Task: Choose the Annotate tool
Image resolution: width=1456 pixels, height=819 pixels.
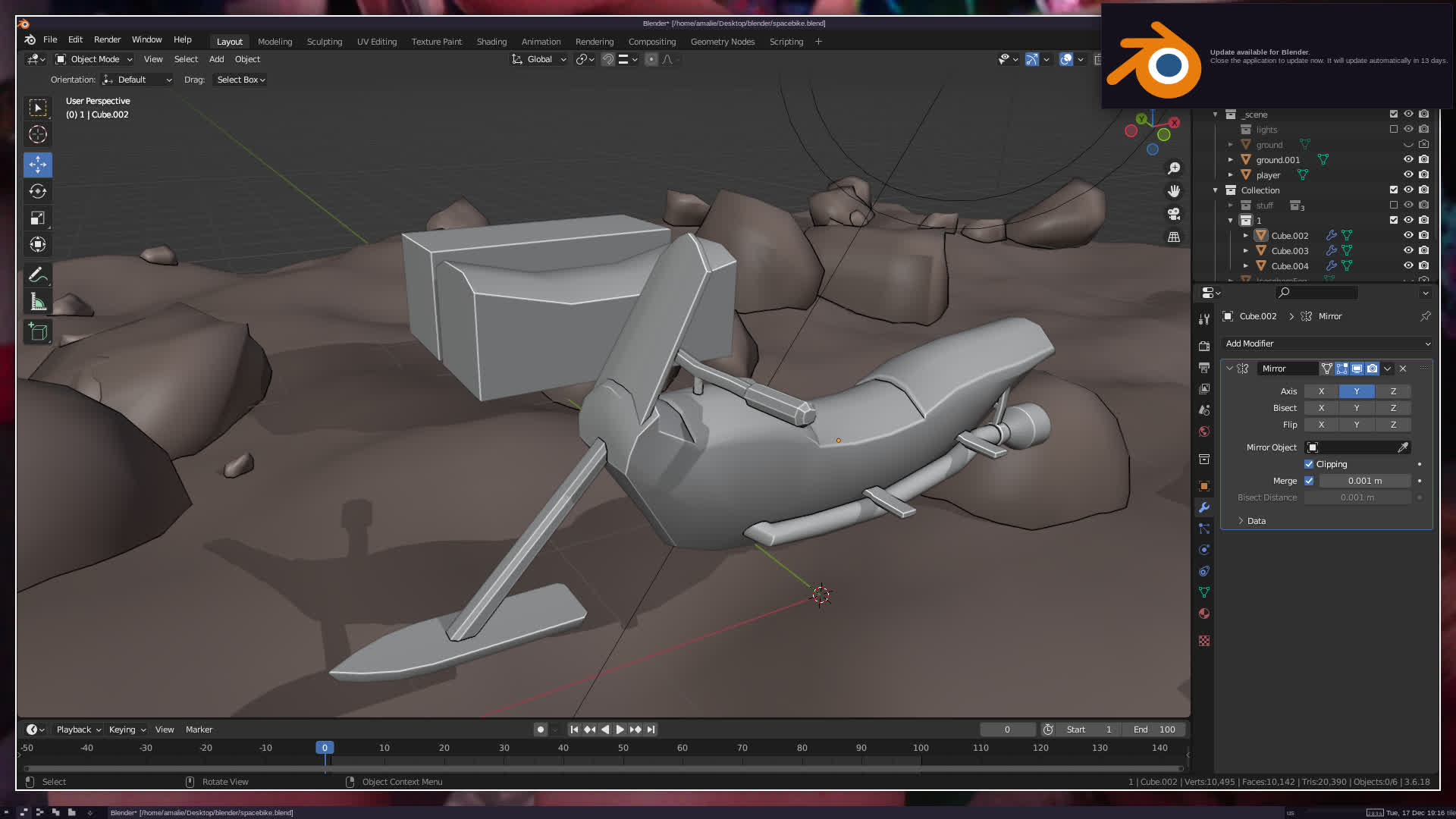Action: (x=38, y=275)
